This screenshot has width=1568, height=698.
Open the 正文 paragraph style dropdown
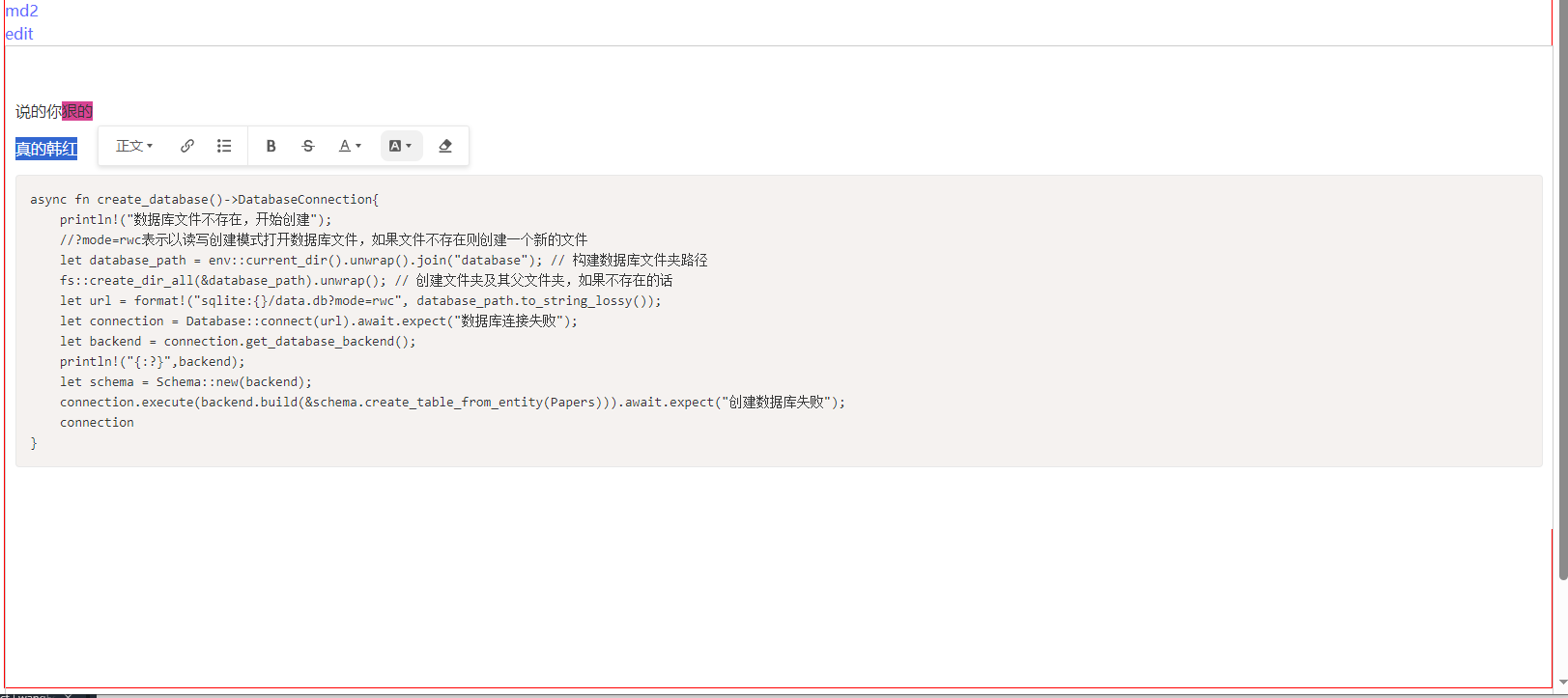point(134,146)
